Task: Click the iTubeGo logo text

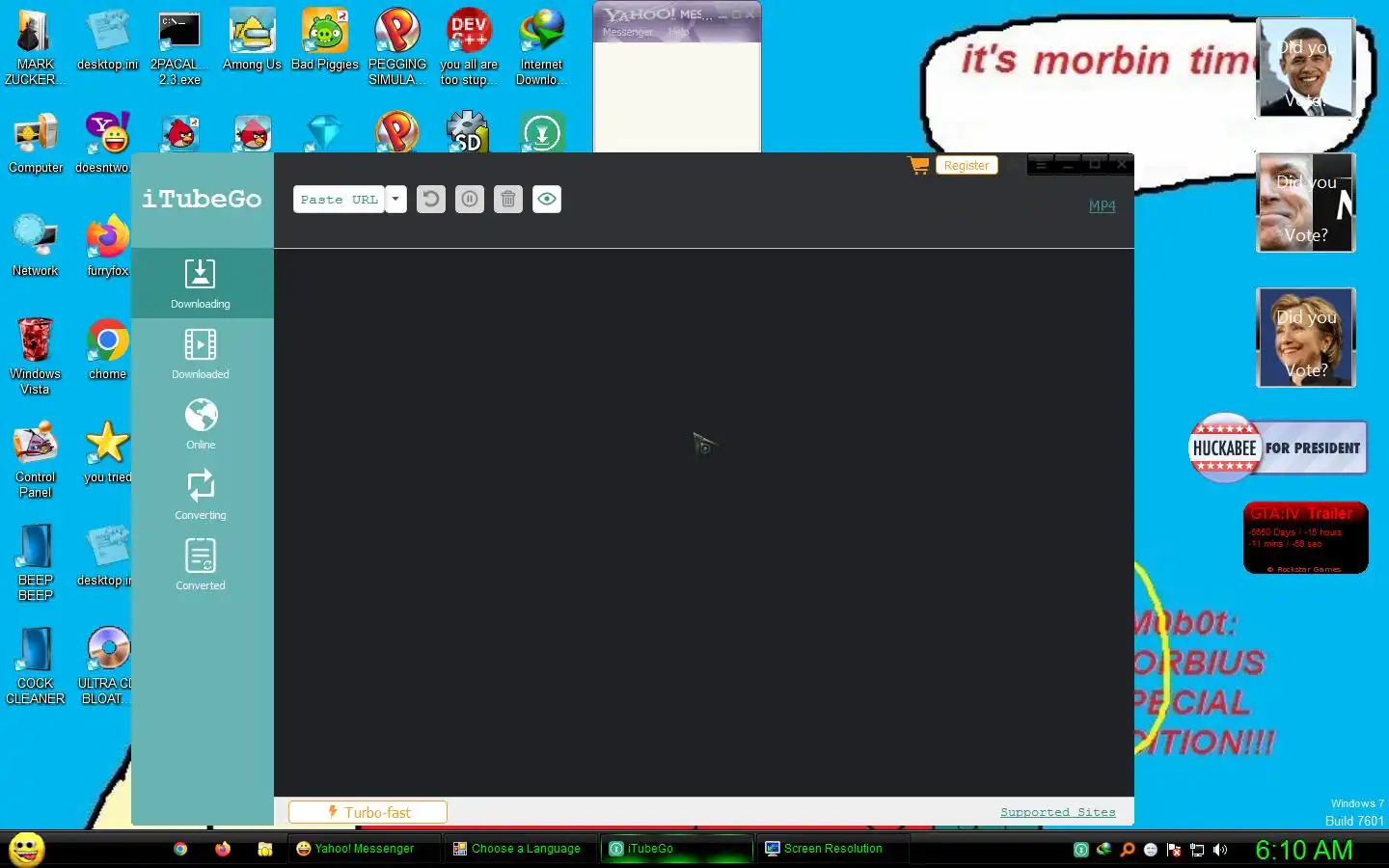Action: pyautogui.click(x=202, y=199)
